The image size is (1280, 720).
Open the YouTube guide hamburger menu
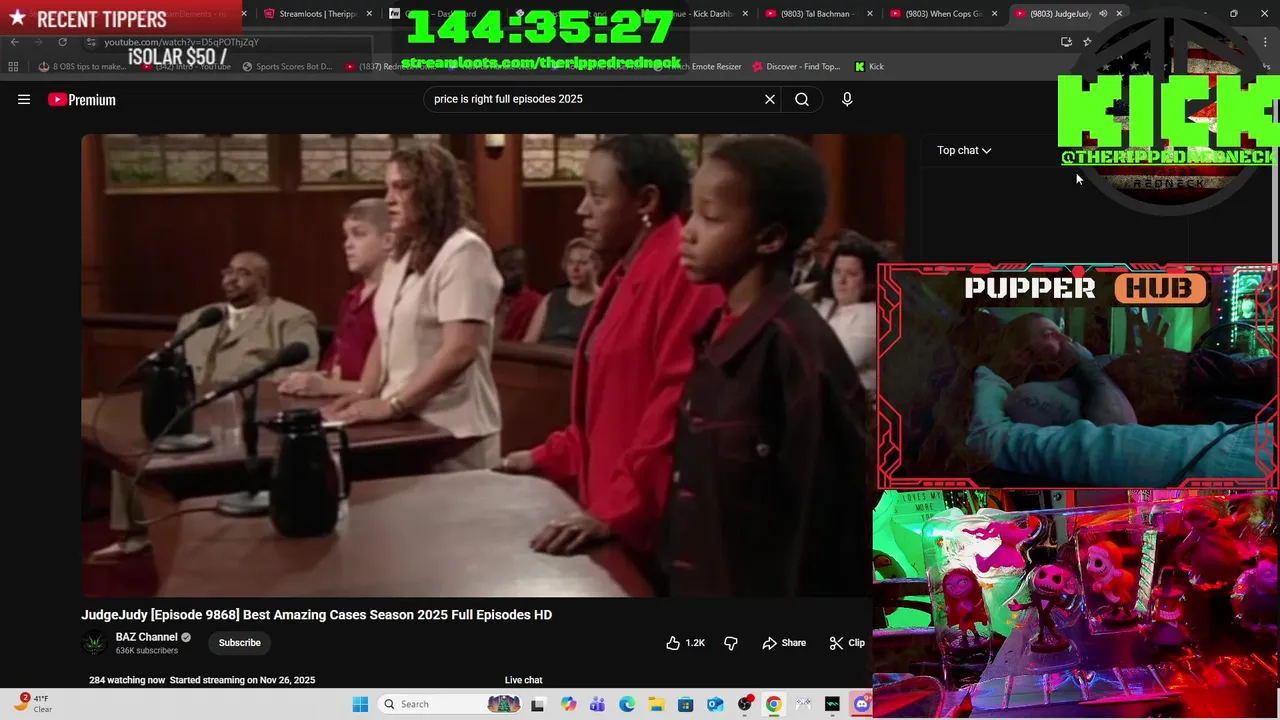(24, 99)
